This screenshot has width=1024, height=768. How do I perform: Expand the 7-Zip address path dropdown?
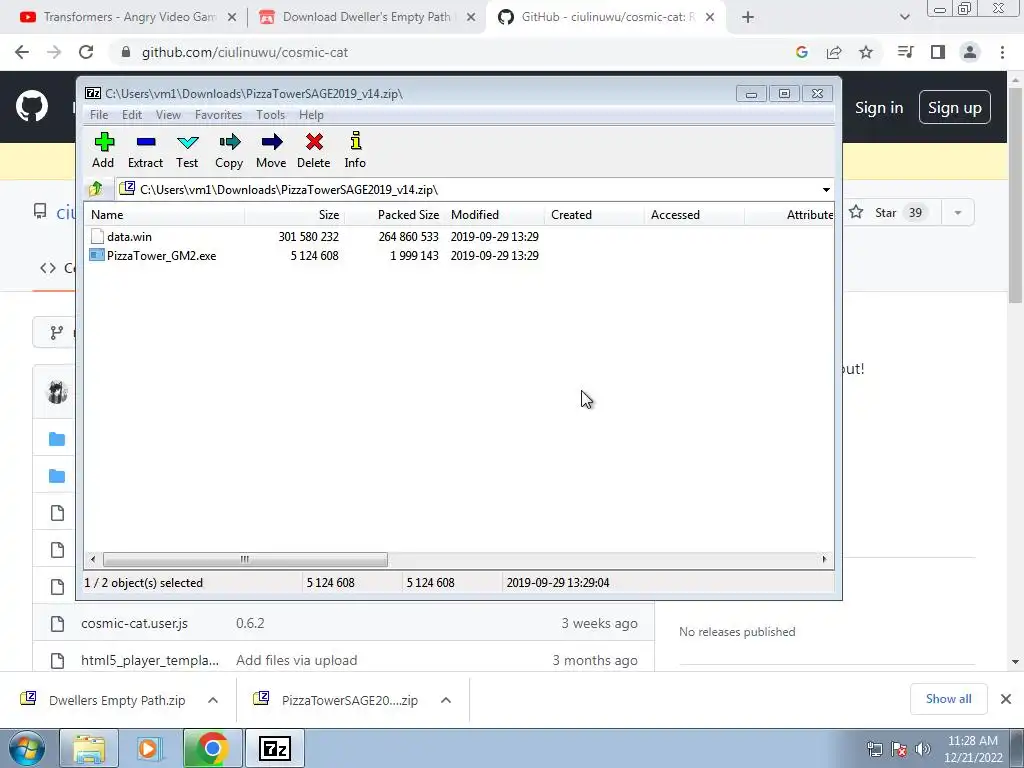pos(826,190)
